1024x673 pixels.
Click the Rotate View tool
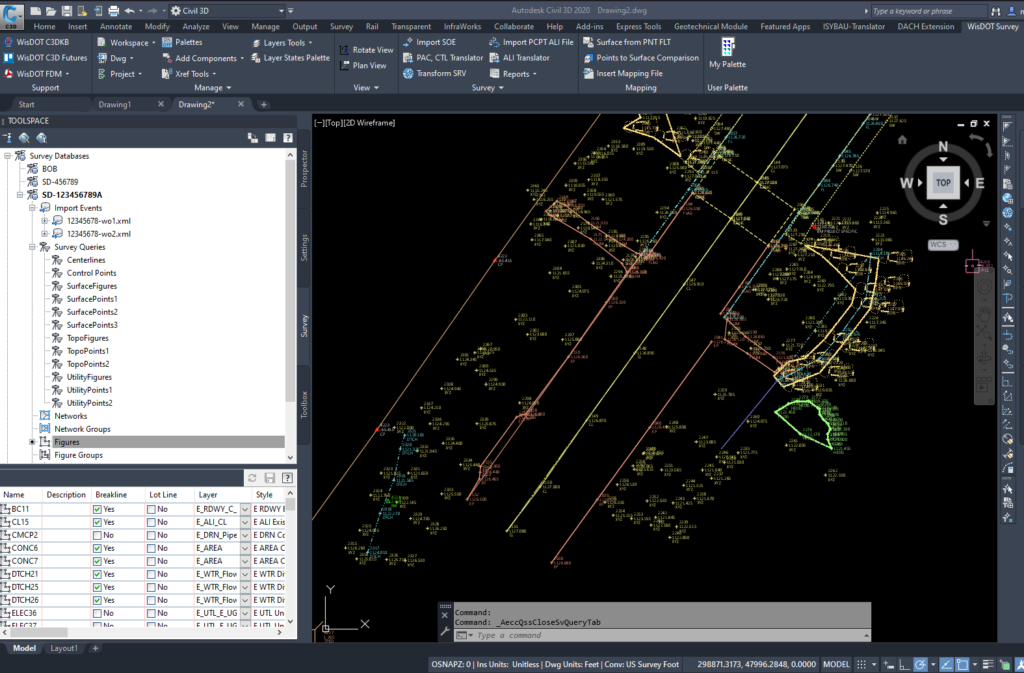tap(366, 50)
